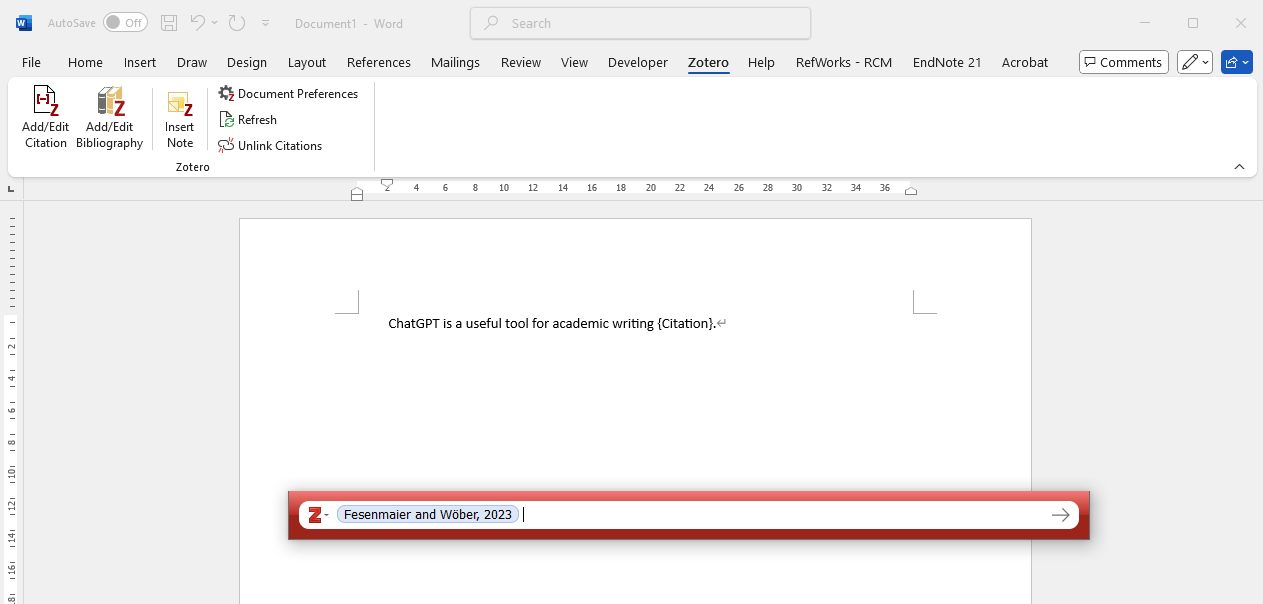Click the Share button
This screenshot has height=604, width=1263.
tap(1236, 62)
